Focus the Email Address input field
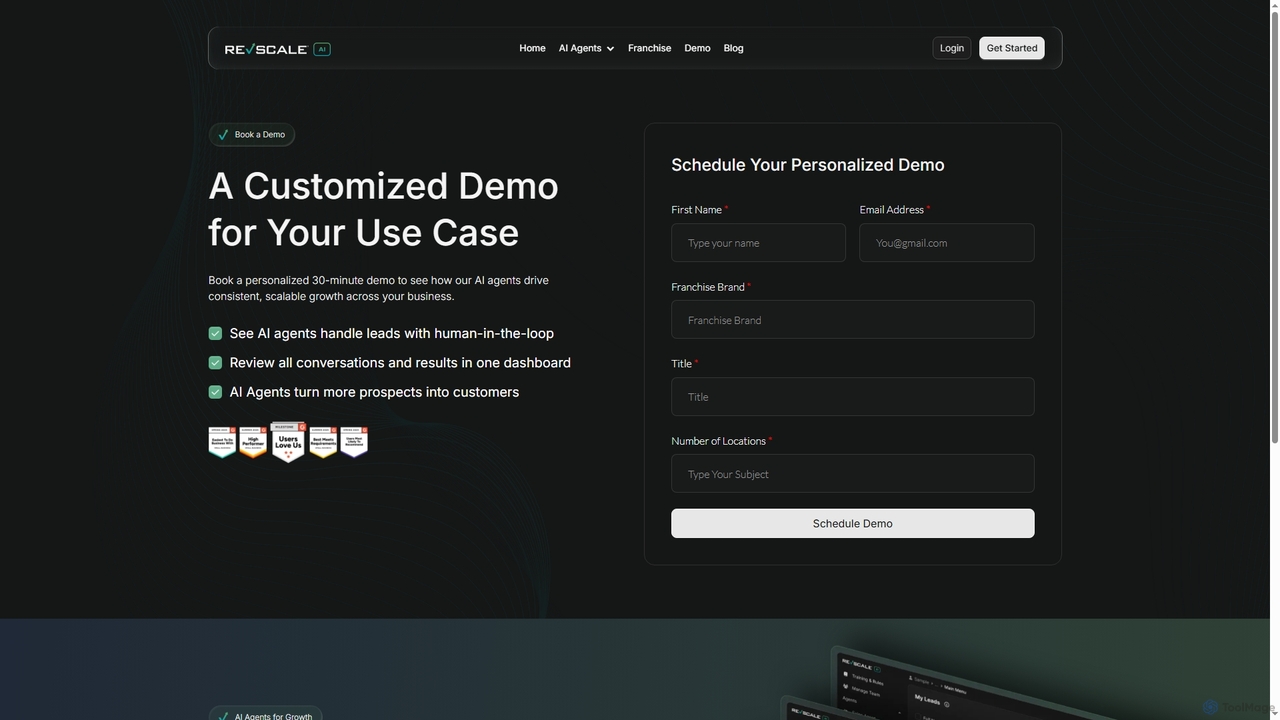Viewport: 1280px width, 720px height. [947, 243]
